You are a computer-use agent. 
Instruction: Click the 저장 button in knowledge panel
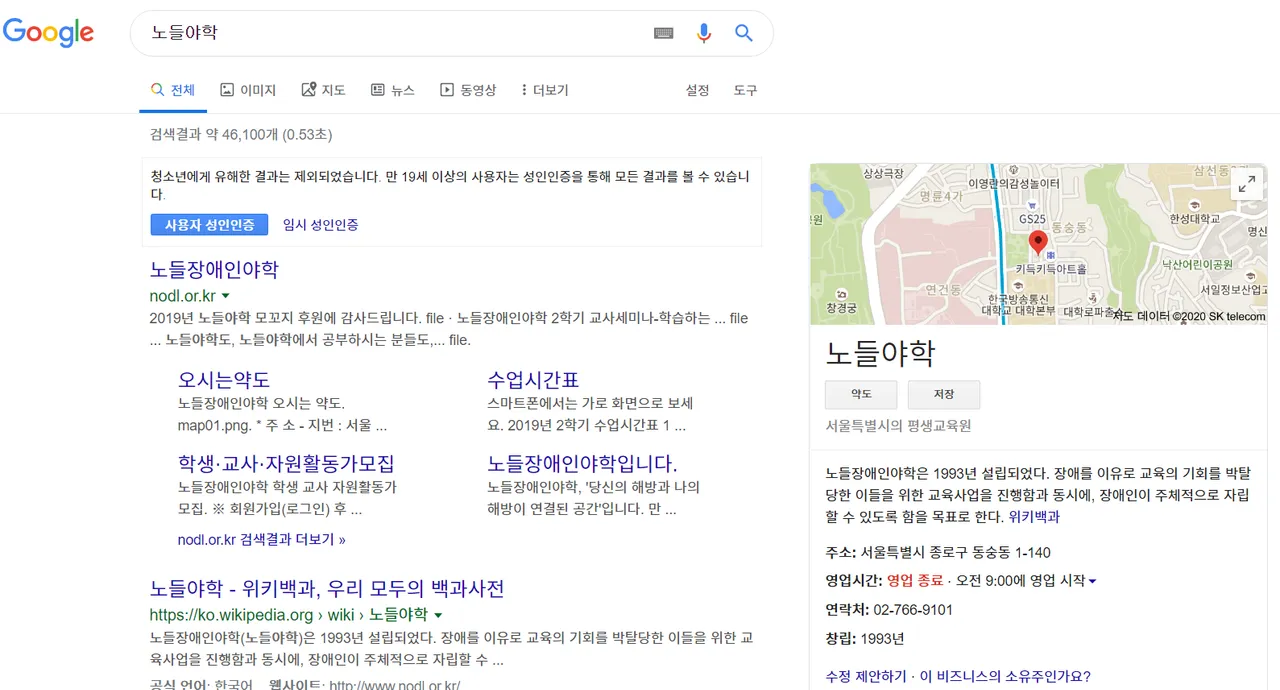[944, 394]
